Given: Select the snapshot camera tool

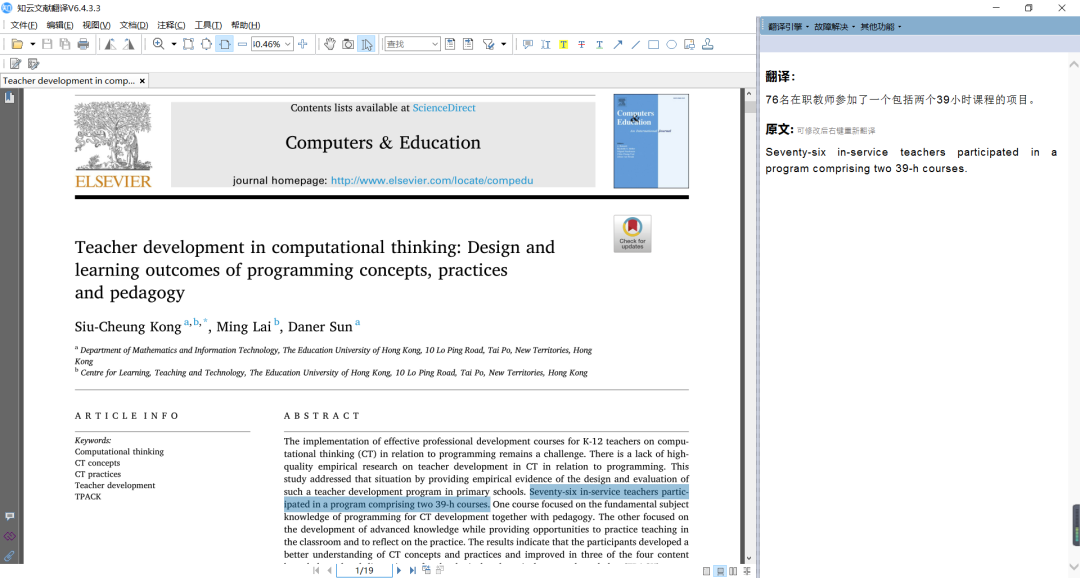Looking at the screenshot, I should (x=348, y=44).
